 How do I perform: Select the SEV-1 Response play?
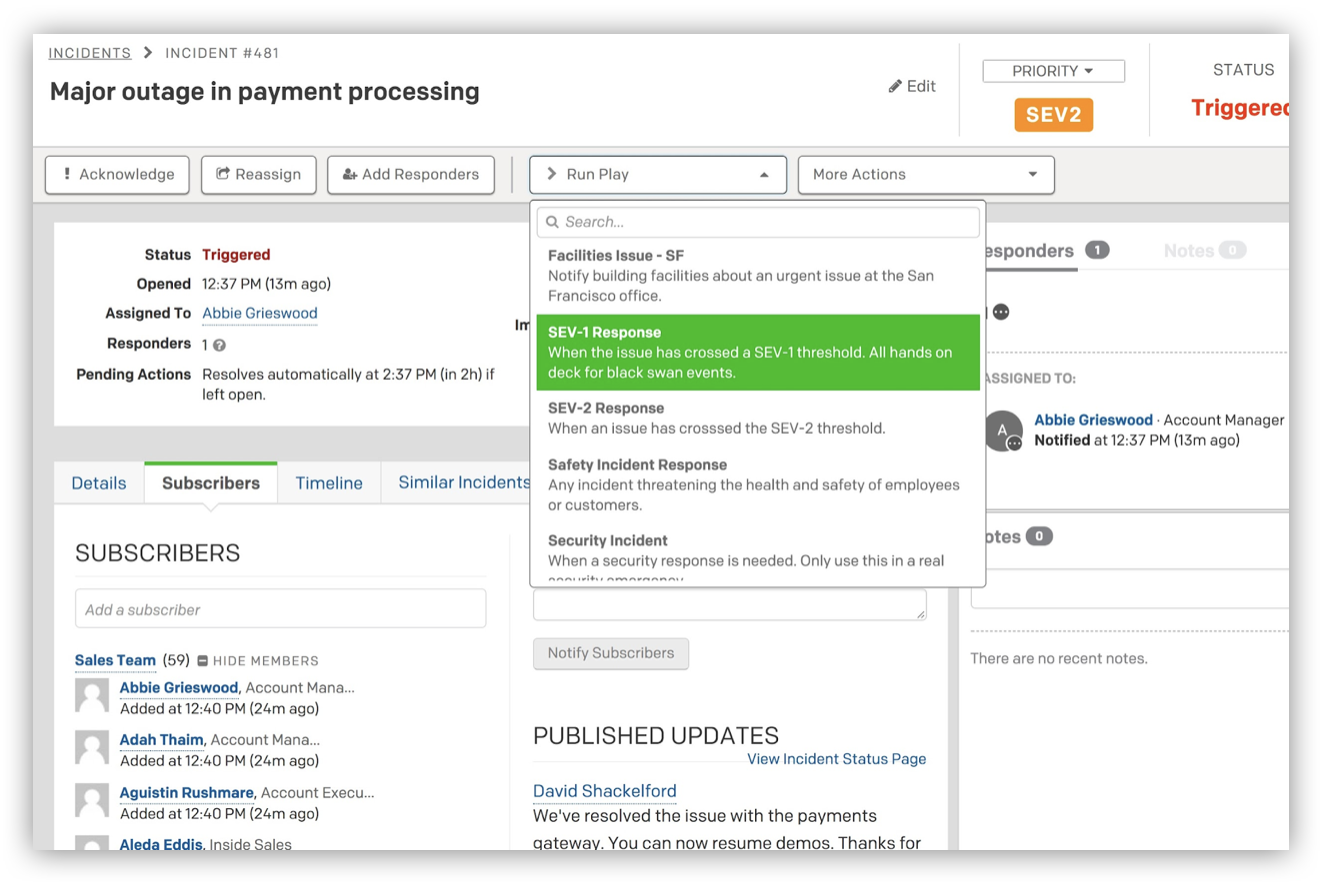pos(757,352)
